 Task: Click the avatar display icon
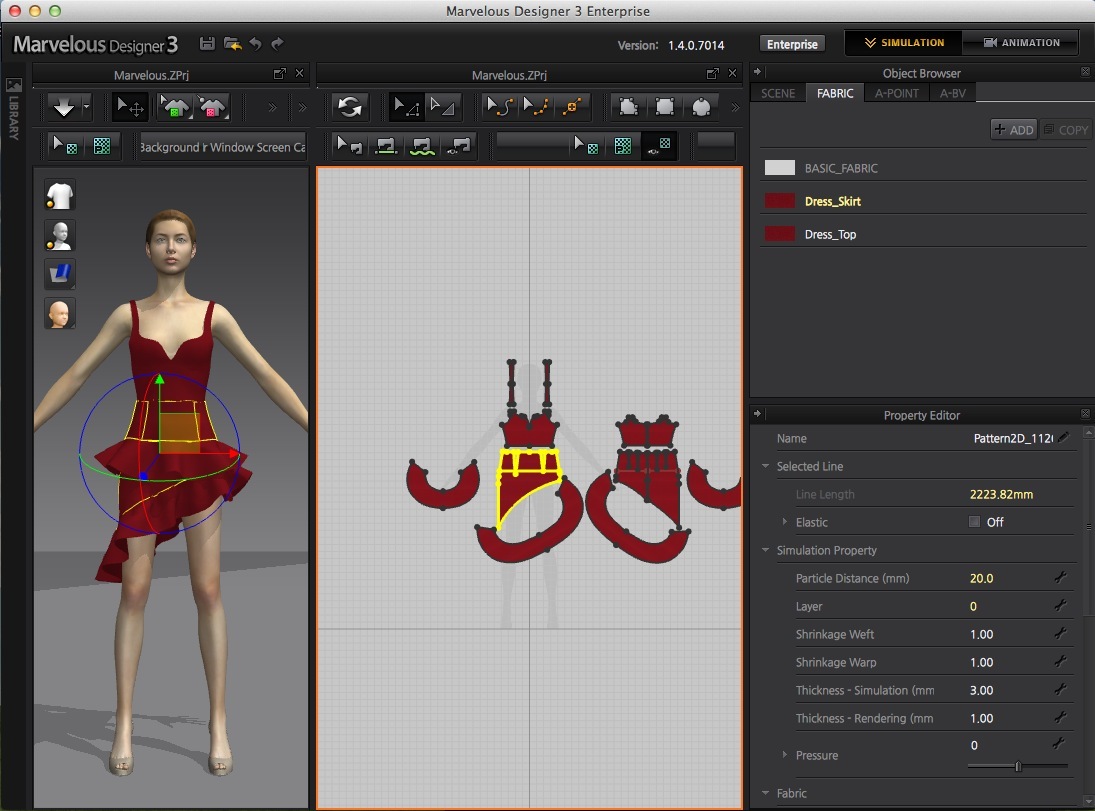click(60, 235)
